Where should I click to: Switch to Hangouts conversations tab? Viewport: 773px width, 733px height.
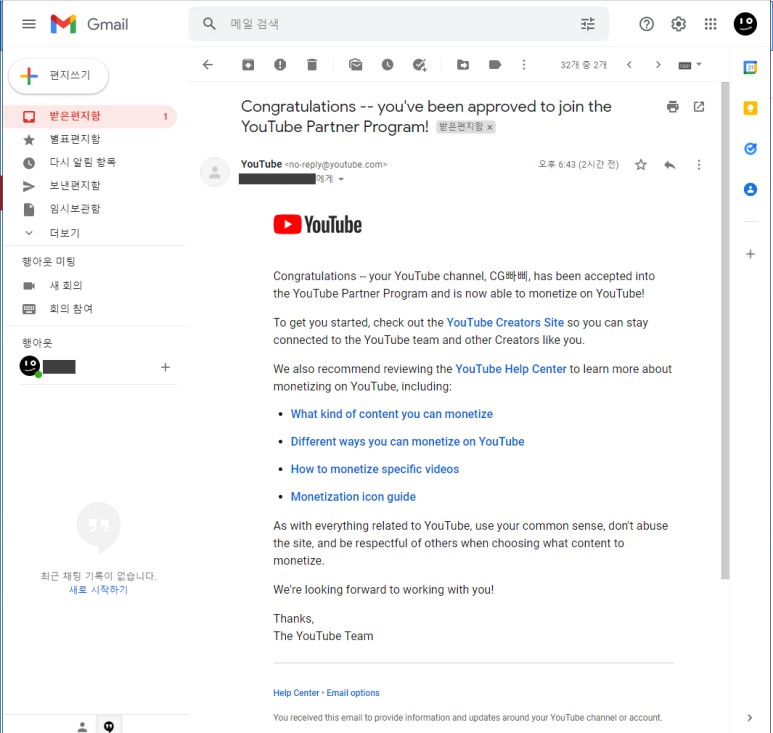click(109, 726)
